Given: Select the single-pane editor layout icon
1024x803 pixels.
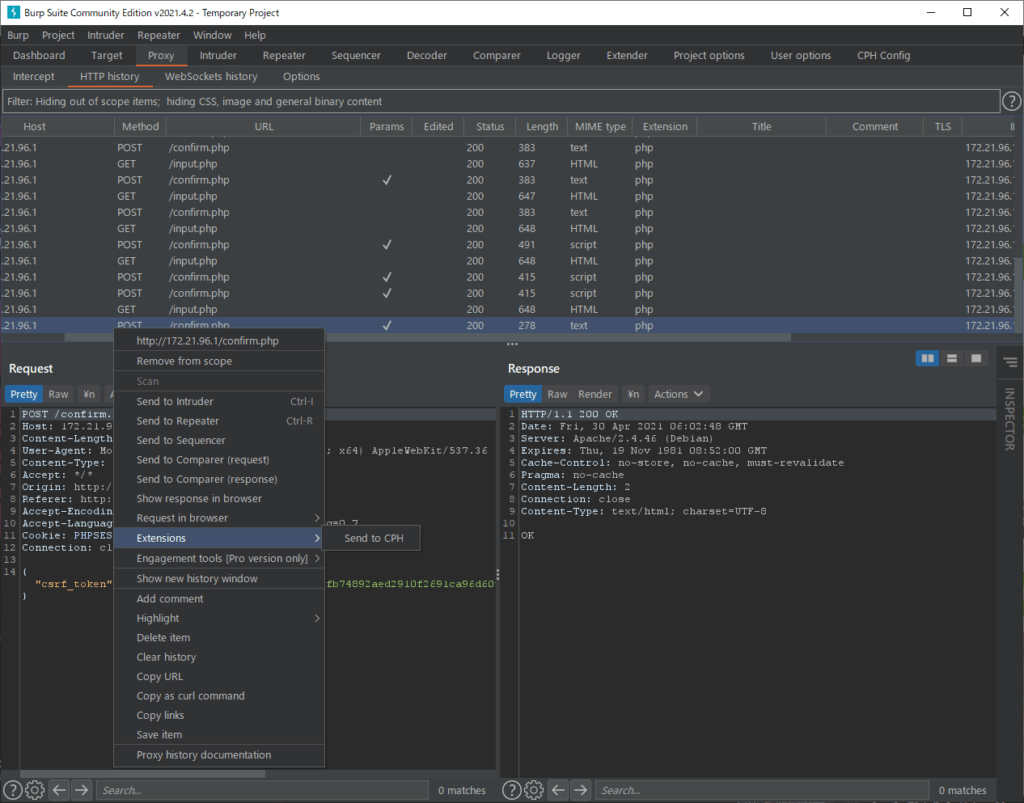Looking at the screenshot, I should [976, 356].
